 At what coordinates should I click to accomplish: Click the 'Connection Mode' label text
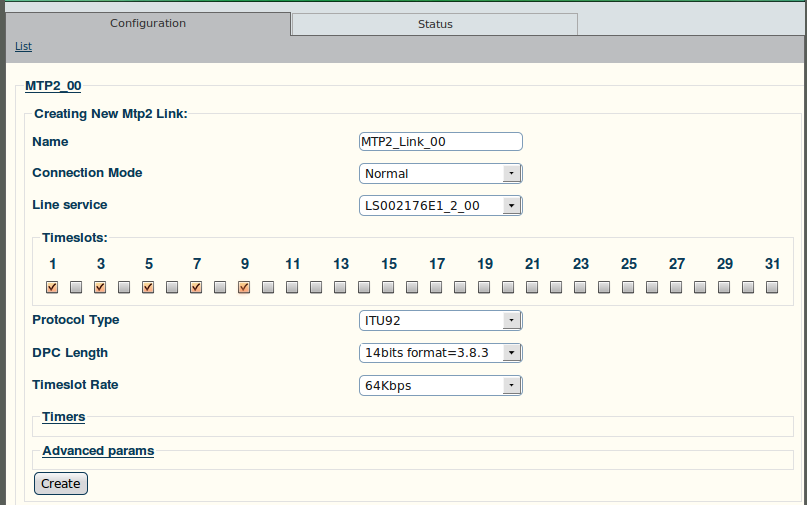coord(87,173)
